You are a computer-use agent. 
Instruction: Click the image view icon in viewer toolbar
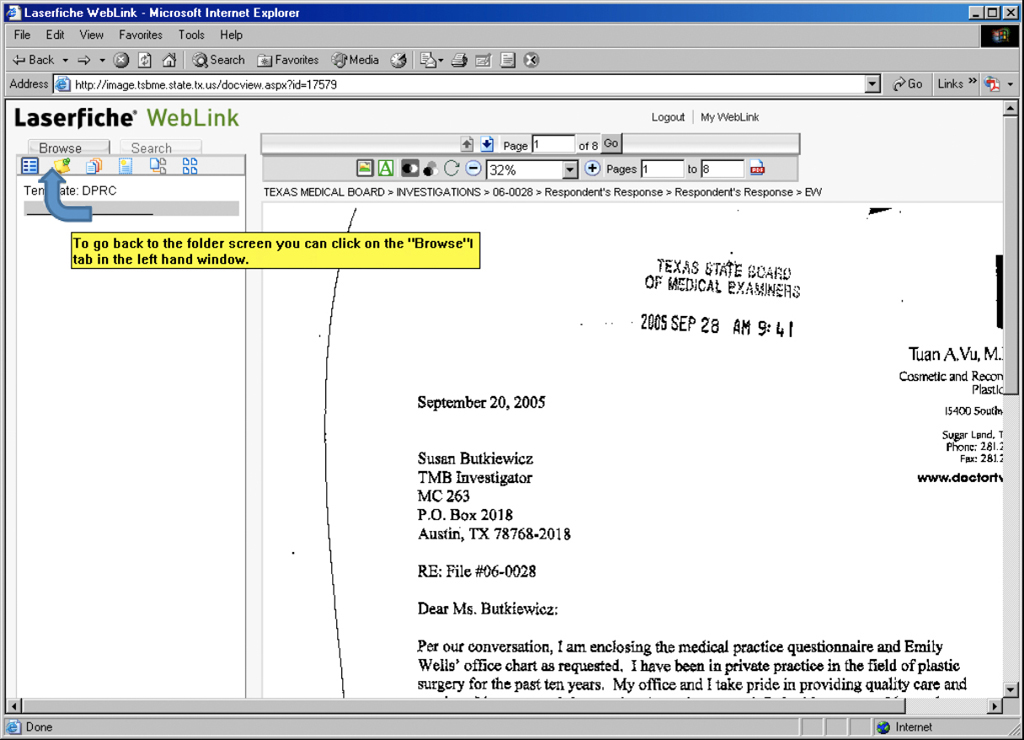pyautogui.click(x=365, y=169)
